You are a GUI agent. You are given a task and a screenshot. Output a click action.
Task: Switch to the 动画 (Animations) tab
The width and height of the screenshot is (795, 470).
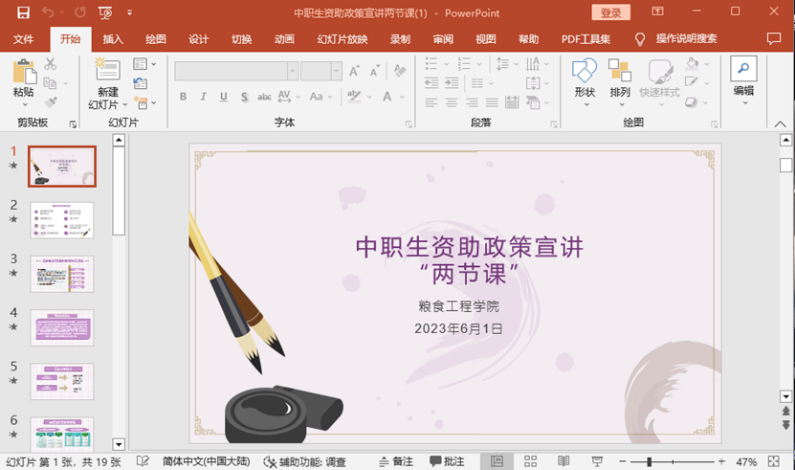pos(284,39)
